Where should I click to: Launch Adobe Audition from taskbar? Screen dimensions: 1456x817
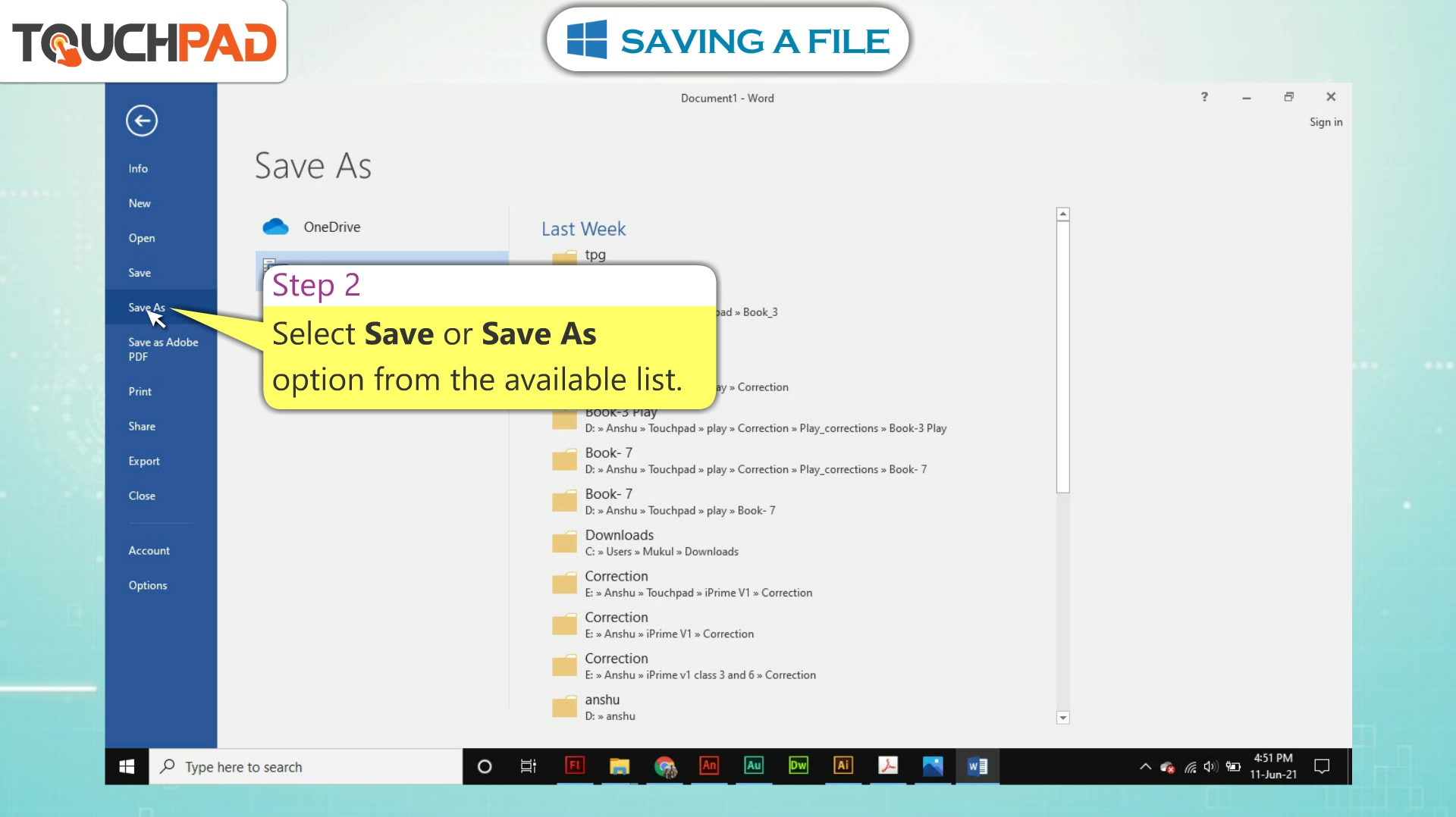click(x=754, y=766)
